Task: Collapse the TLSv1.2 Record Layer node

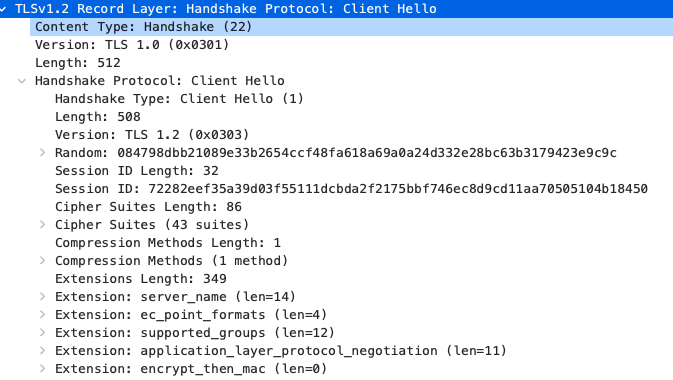Action: [3, 9]
